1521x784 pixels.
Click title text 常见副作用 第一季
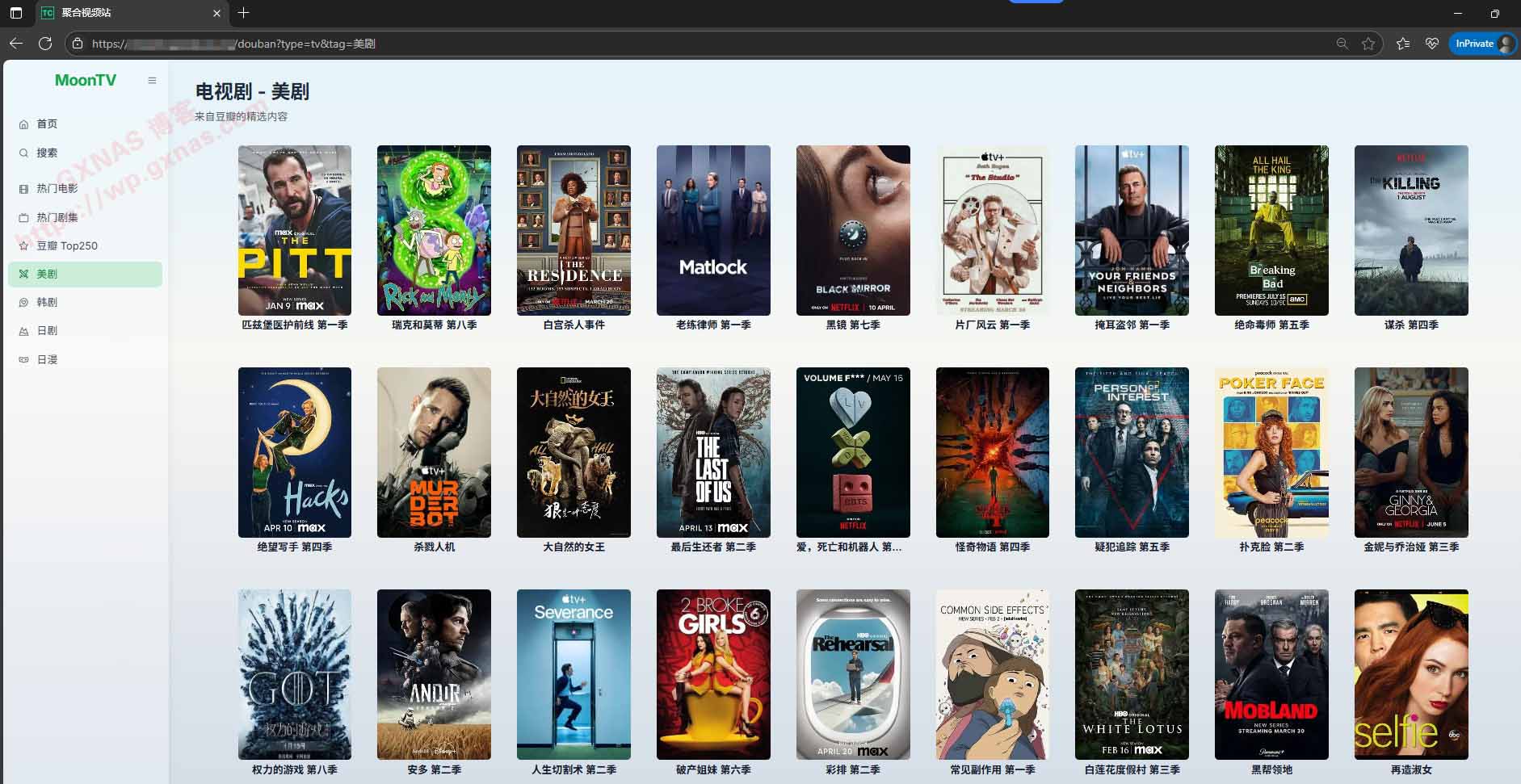[993, 769]
